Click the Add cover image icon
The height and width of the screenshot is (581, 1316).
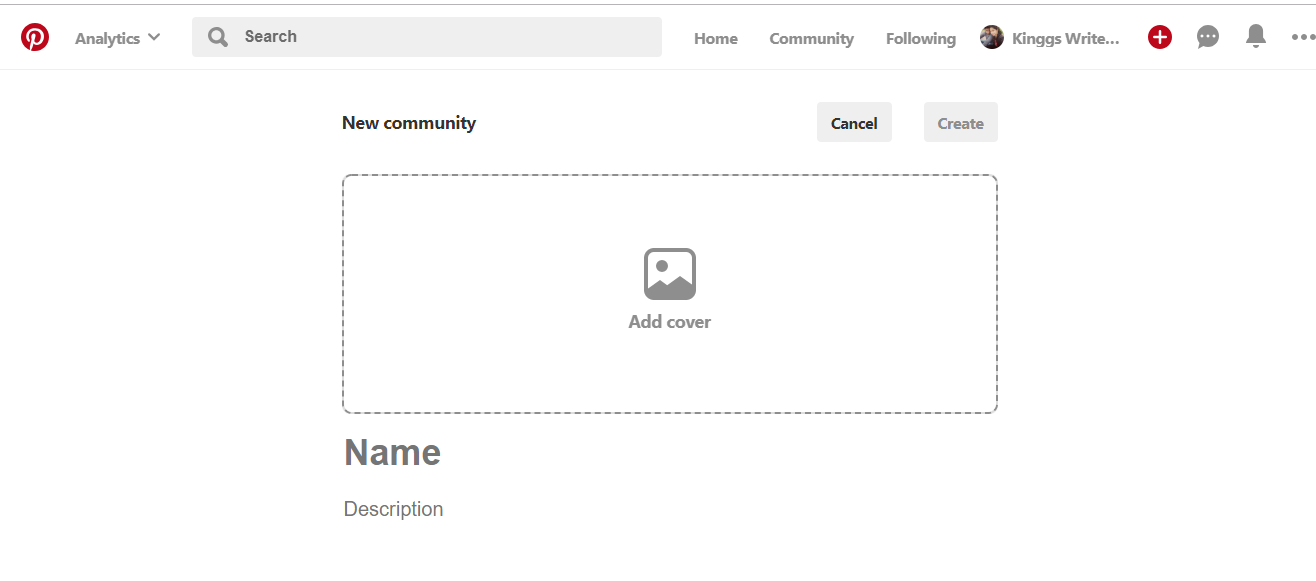click(669, 273)
